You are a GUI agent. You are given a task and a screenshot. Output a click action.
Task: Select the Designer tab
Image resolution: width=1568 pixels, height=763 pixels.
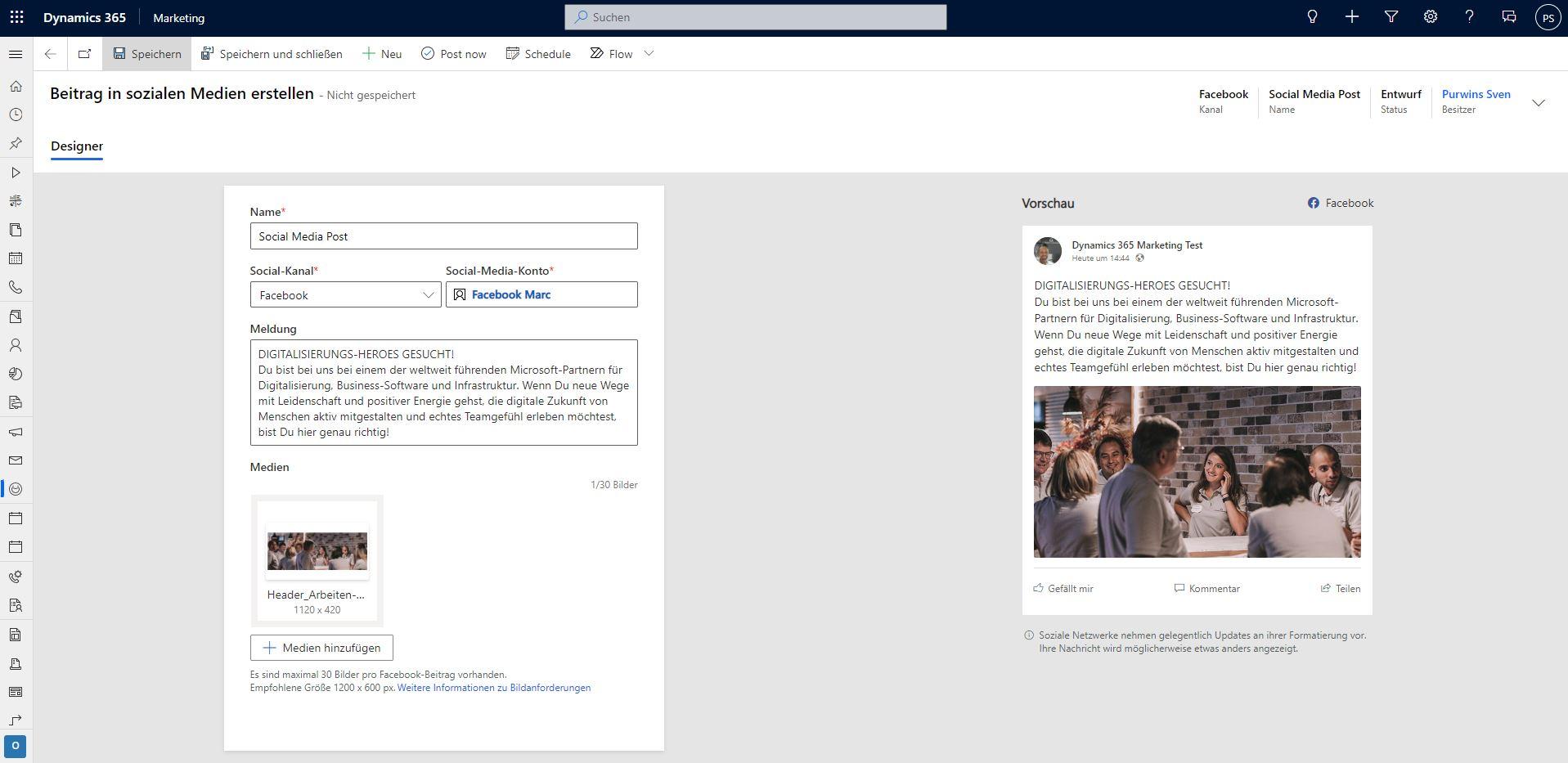tap(77, 146)
